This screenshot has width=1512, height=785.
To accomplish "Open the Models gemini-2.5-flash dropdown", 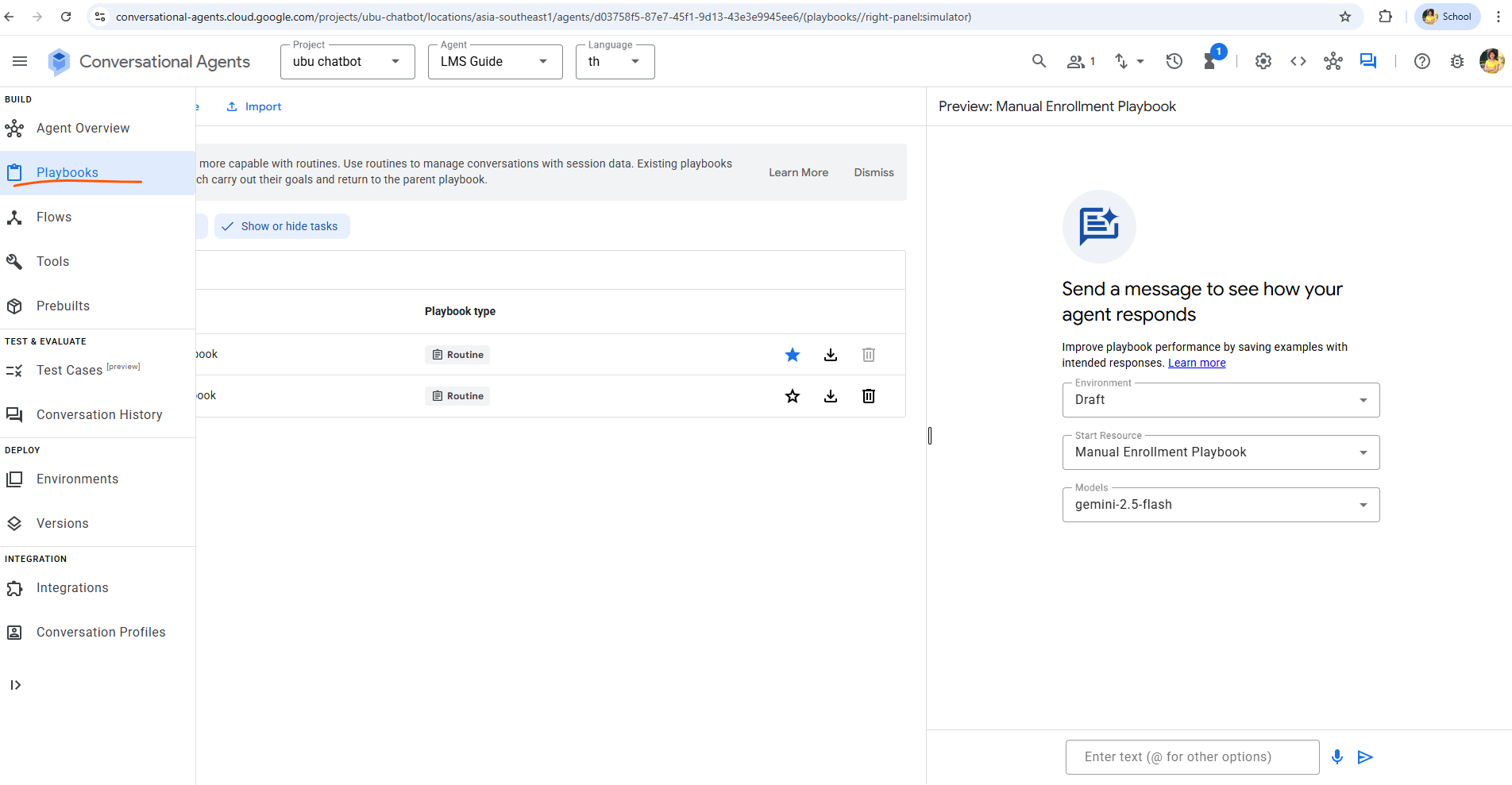I will 1221,505.
